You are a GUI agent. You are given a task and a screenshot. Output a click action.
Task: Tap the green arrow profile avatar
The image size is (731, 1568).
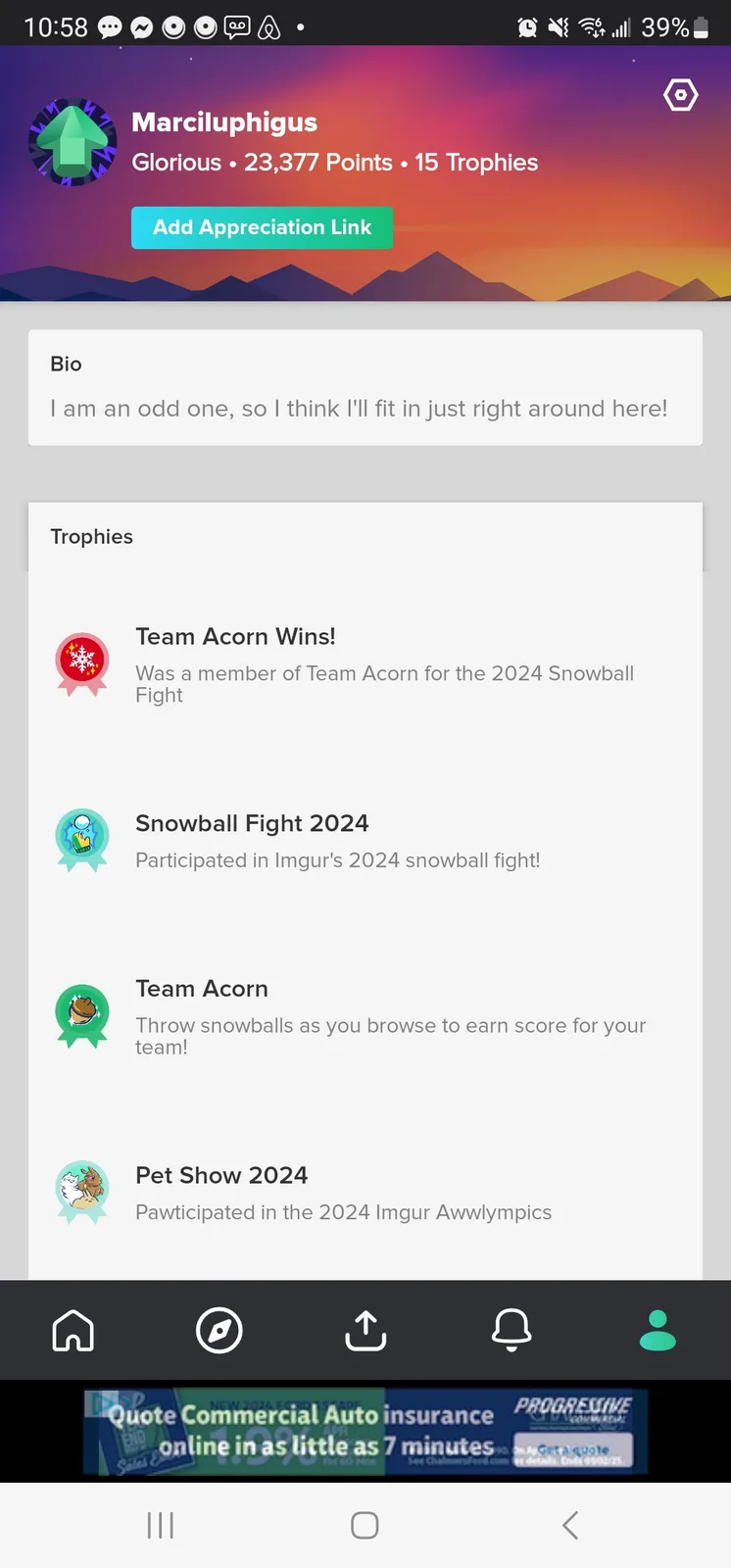73,143
